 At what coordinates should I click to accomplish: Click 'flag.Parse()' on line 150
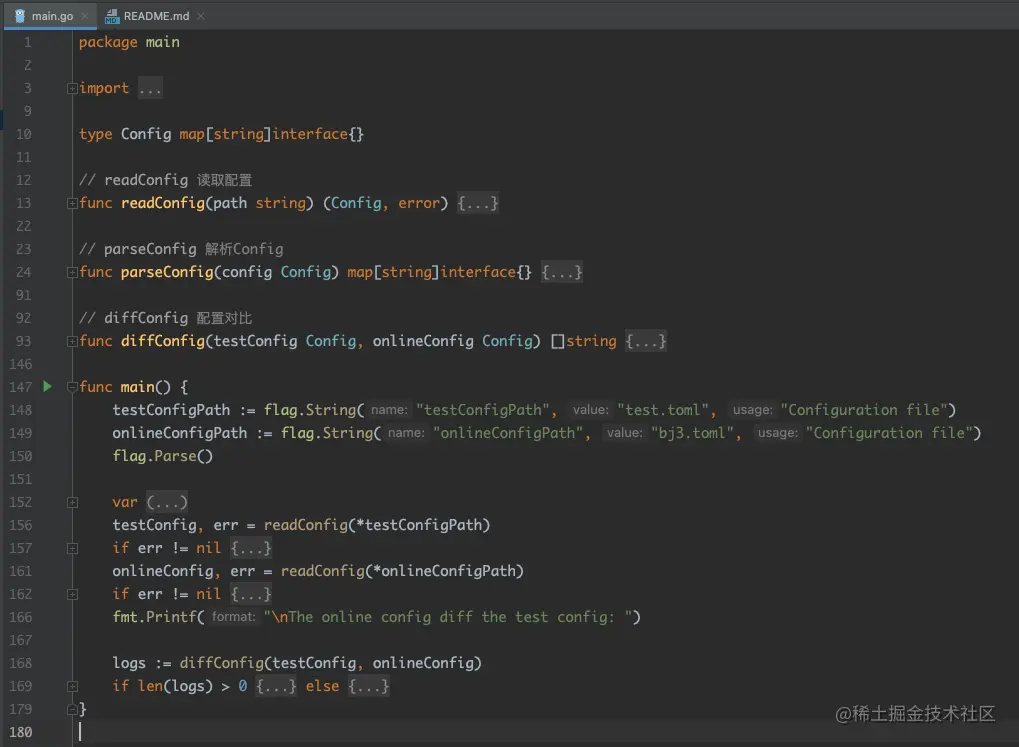[162, 456]
